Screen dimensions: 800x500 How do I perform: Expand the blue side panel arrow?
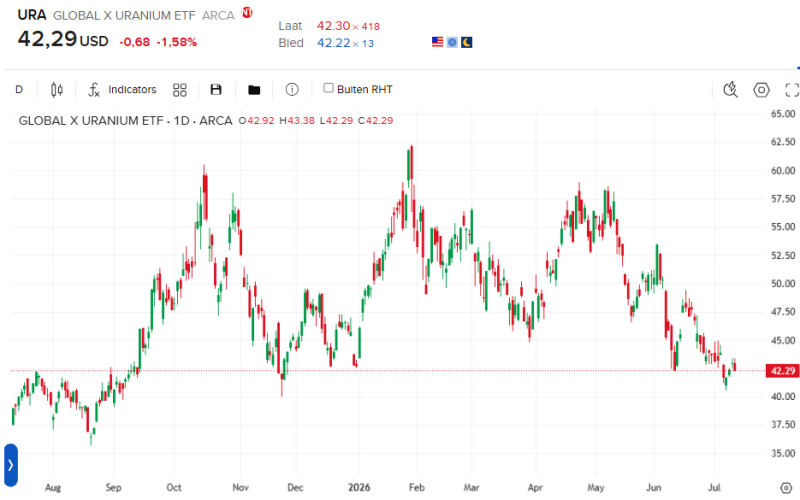pyautogui.click(x=11, y=465)
